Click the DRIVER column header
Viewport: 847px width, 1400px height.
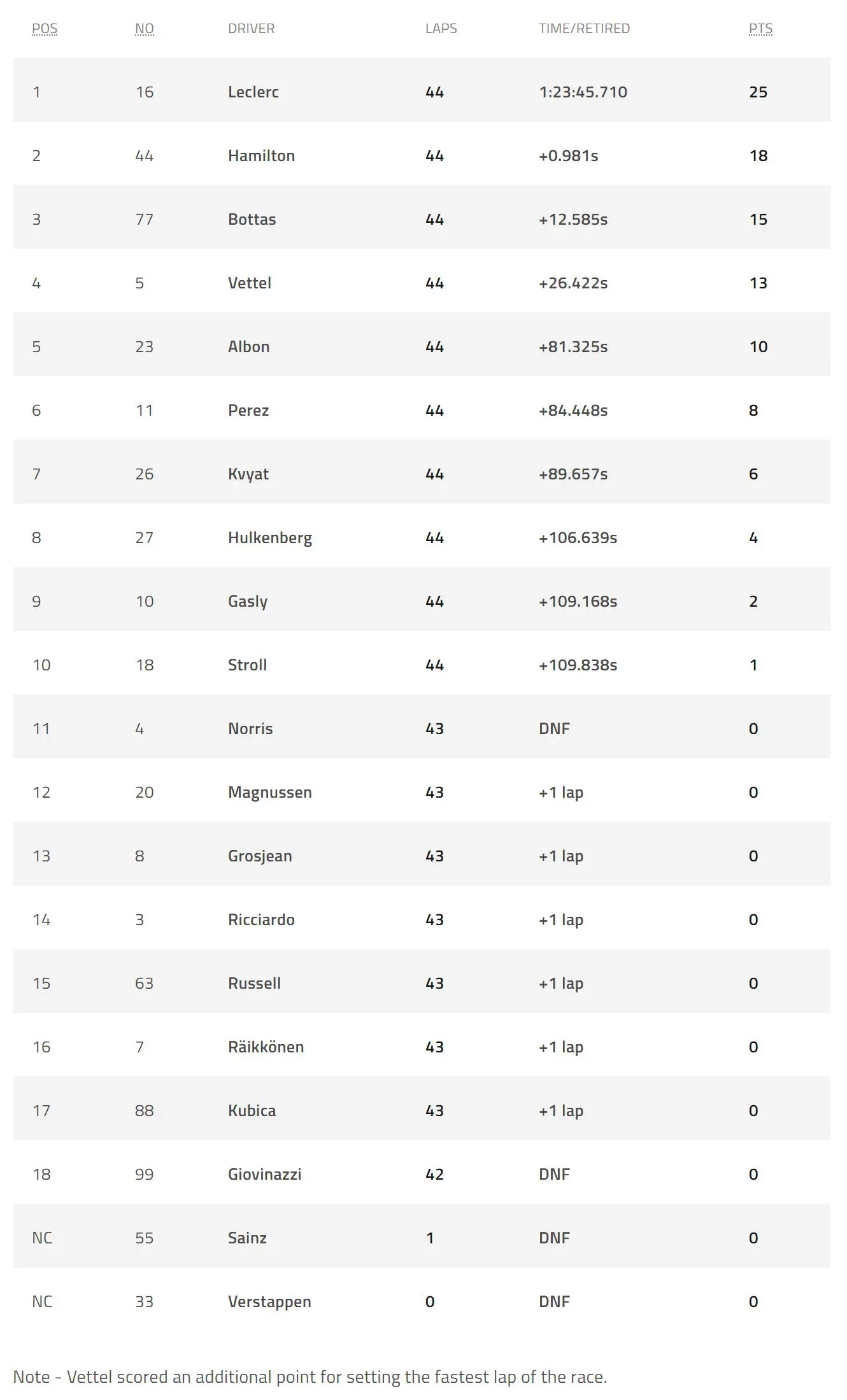pos(251,29)
